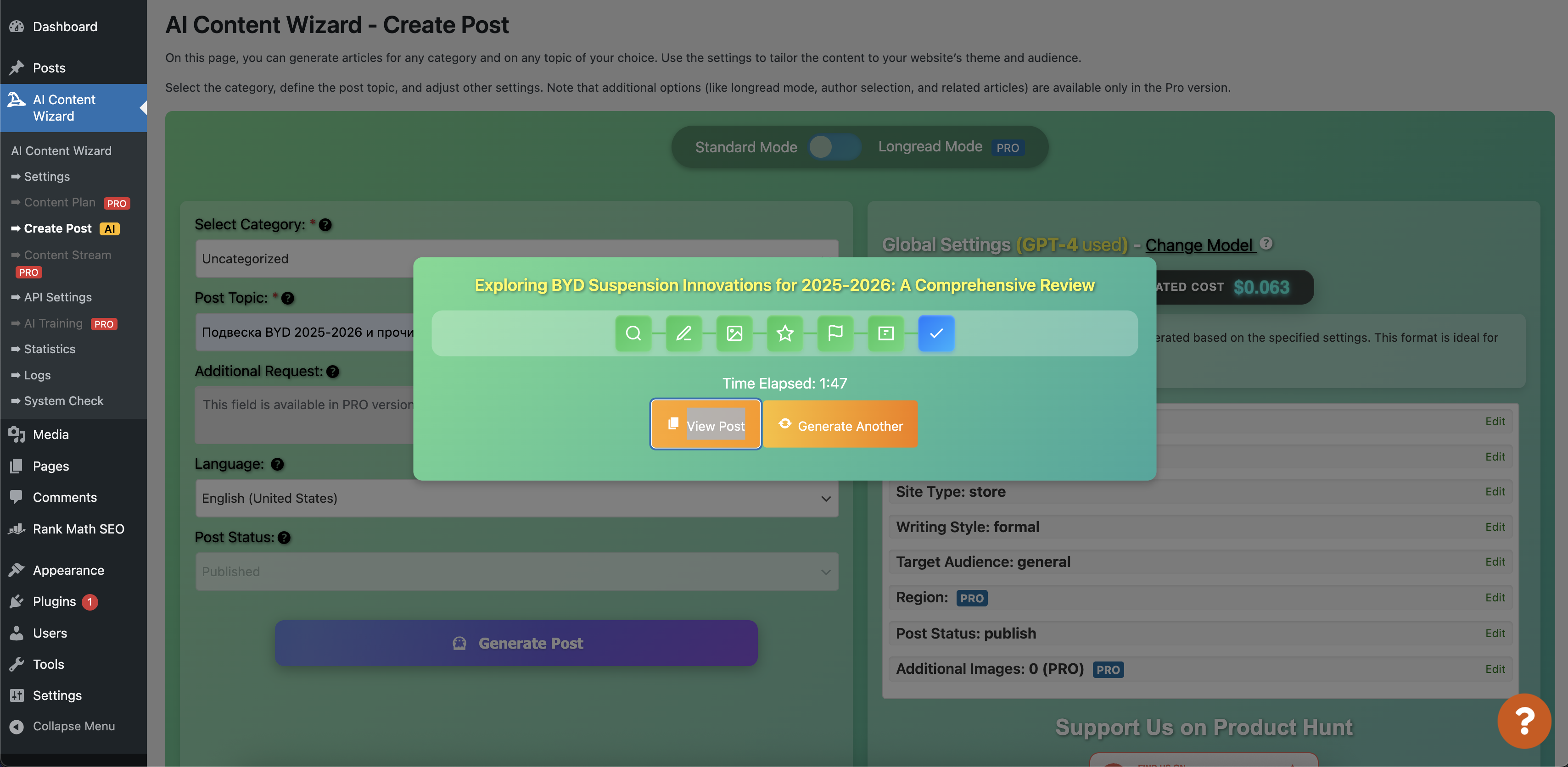Click the help icon beside Additional Request
Image resolution: width=1568 pixels, height=767 pixels.
click(x=332, y=372)
